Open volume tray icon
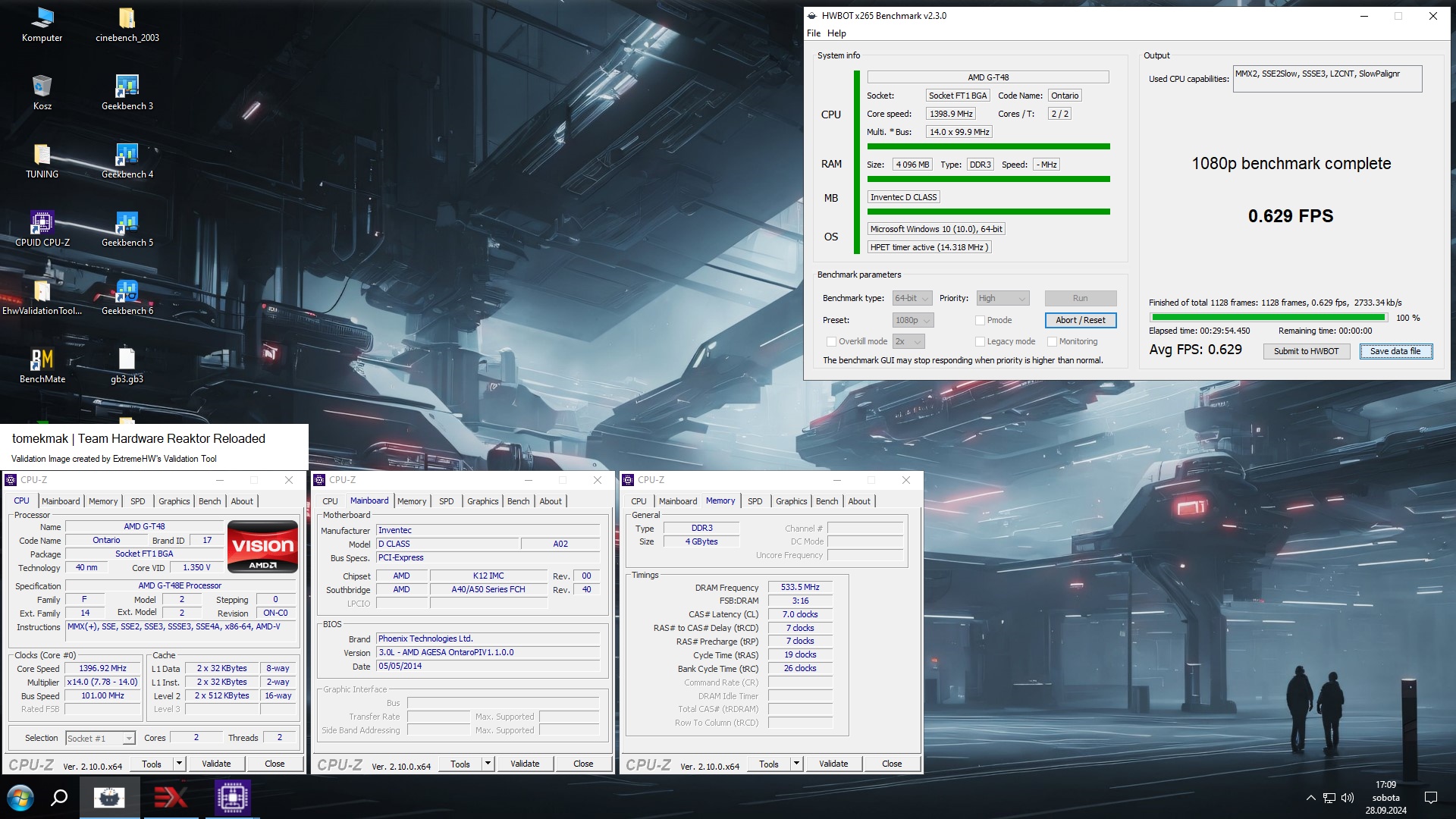Image resolution: width=1456 pixels, height=819 pixels. click(1348, 798)
